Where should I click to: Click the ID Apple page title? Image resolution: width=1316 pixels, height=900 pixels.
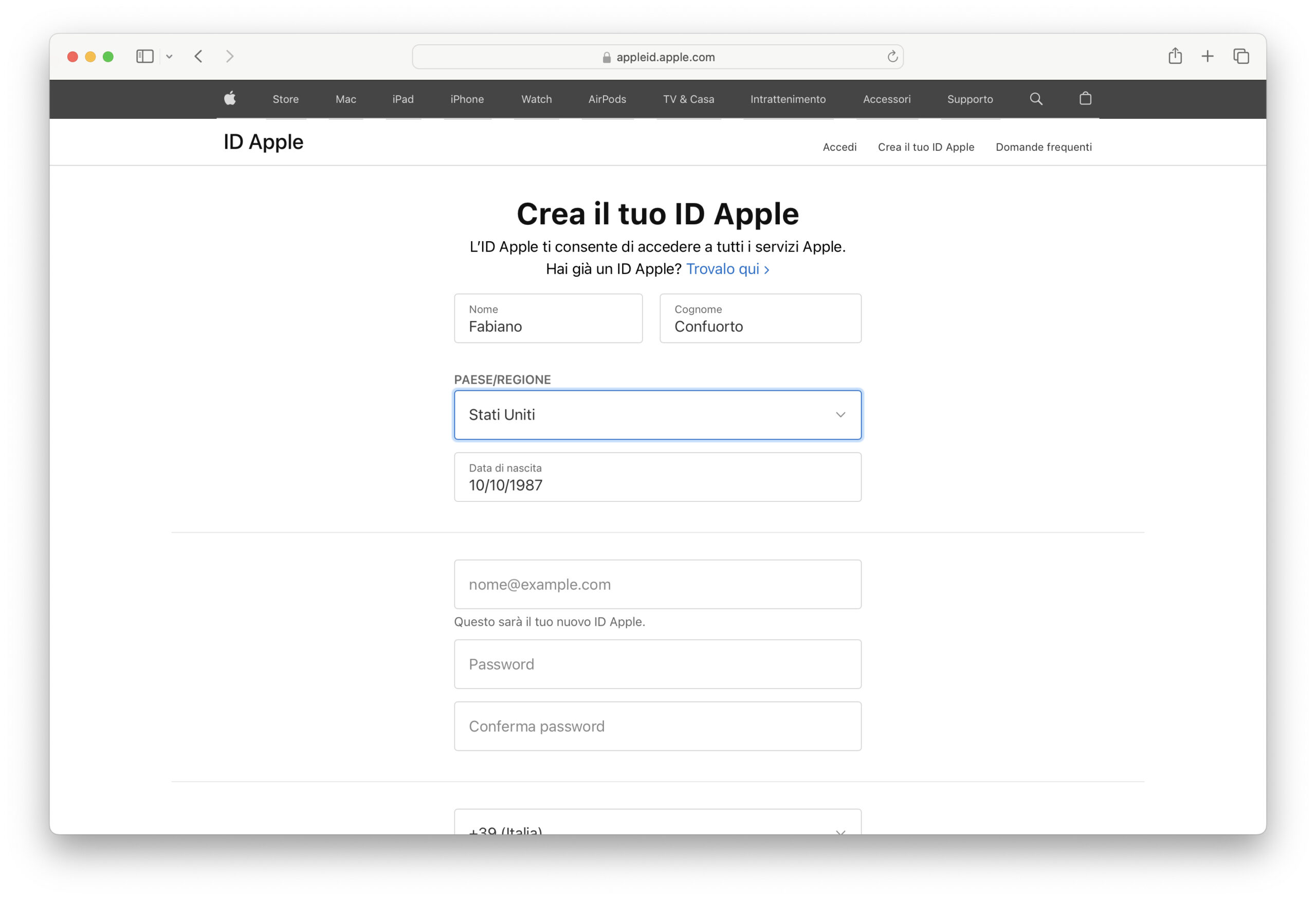click(x=263, y=141)
